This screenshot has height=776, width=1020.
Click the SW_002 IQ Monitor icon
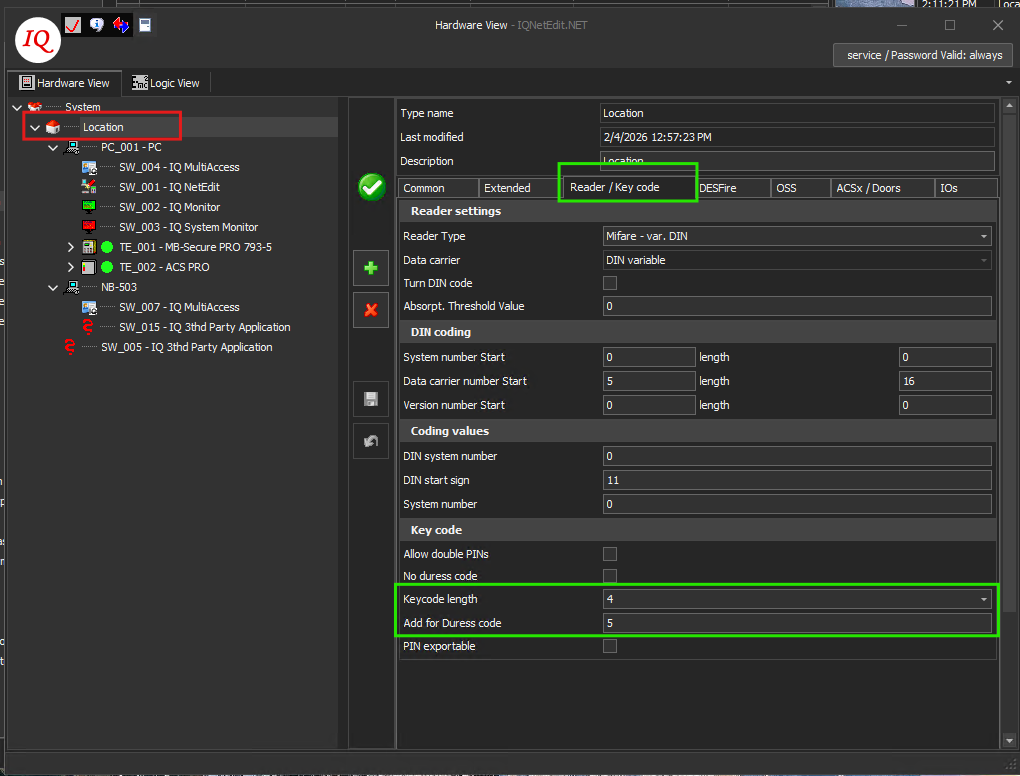pyautogui.click(x=89, y=207)
